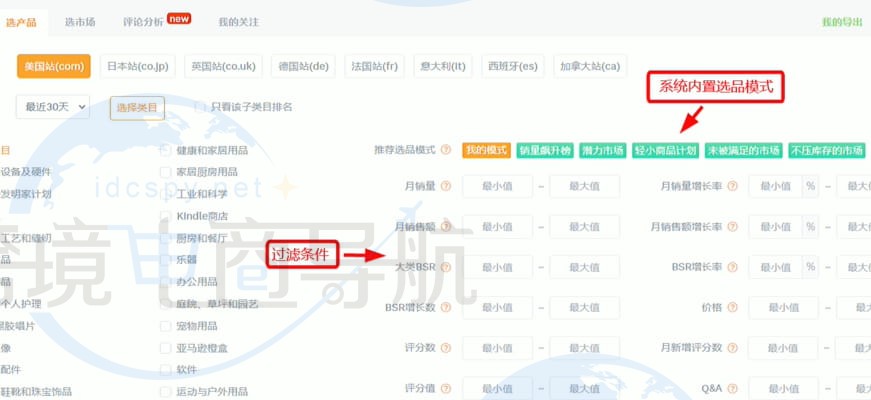
Task: Open help icon next to 月销量
Action: (x=445, y=186)
